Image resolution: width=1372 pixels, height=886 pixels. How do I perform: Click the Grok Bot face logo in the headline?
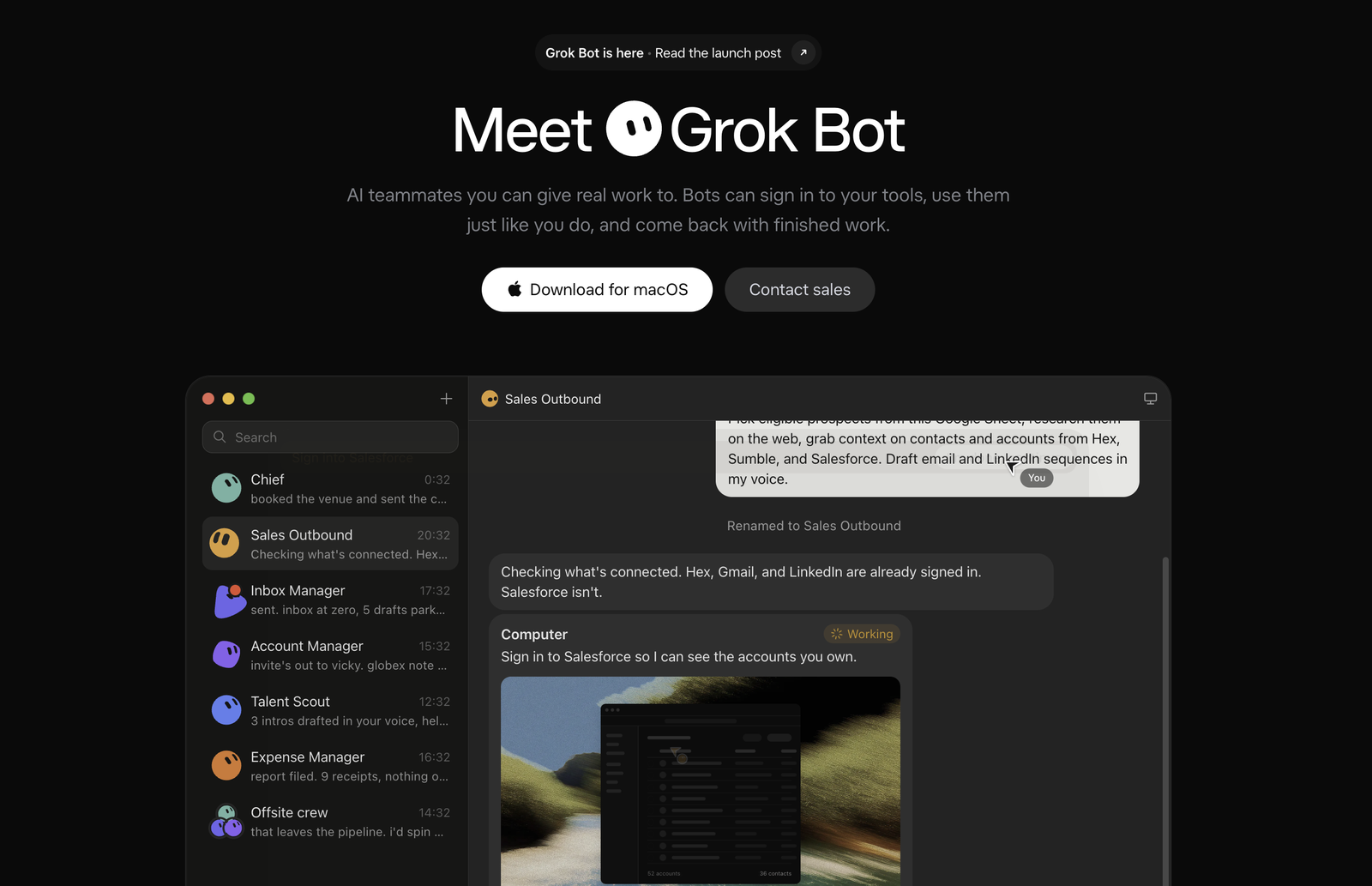pos(634,129)
